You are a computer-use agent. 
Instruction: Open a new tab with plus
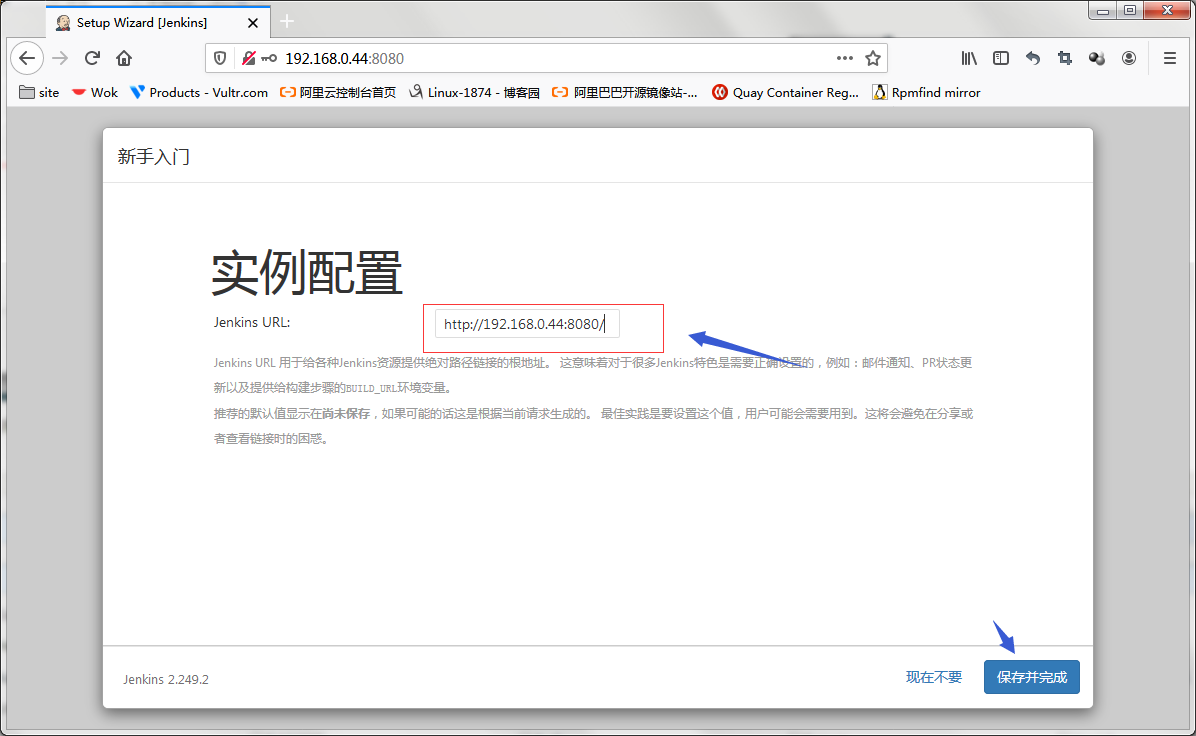tap(287, 21)
